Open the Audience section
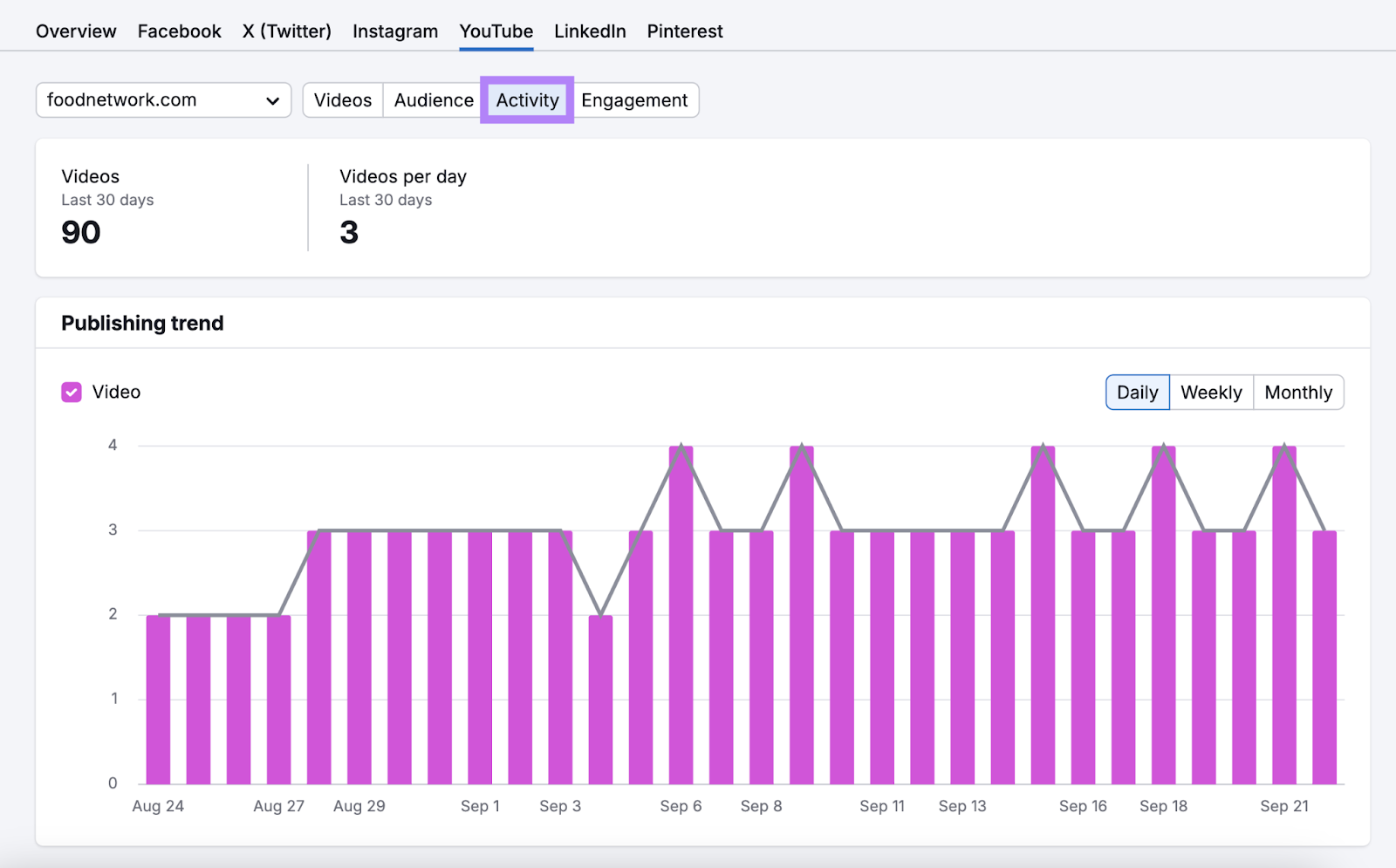This screenshot has width=1396, height=868. [432, 99]
